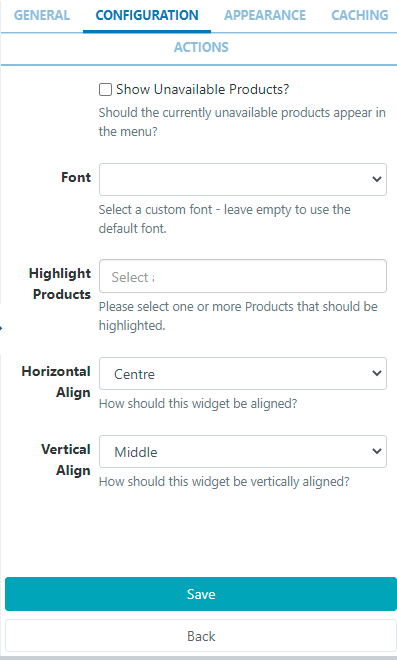Click the Horizontal Align field label
Screen dimensions: 397x660
(56, 382)
